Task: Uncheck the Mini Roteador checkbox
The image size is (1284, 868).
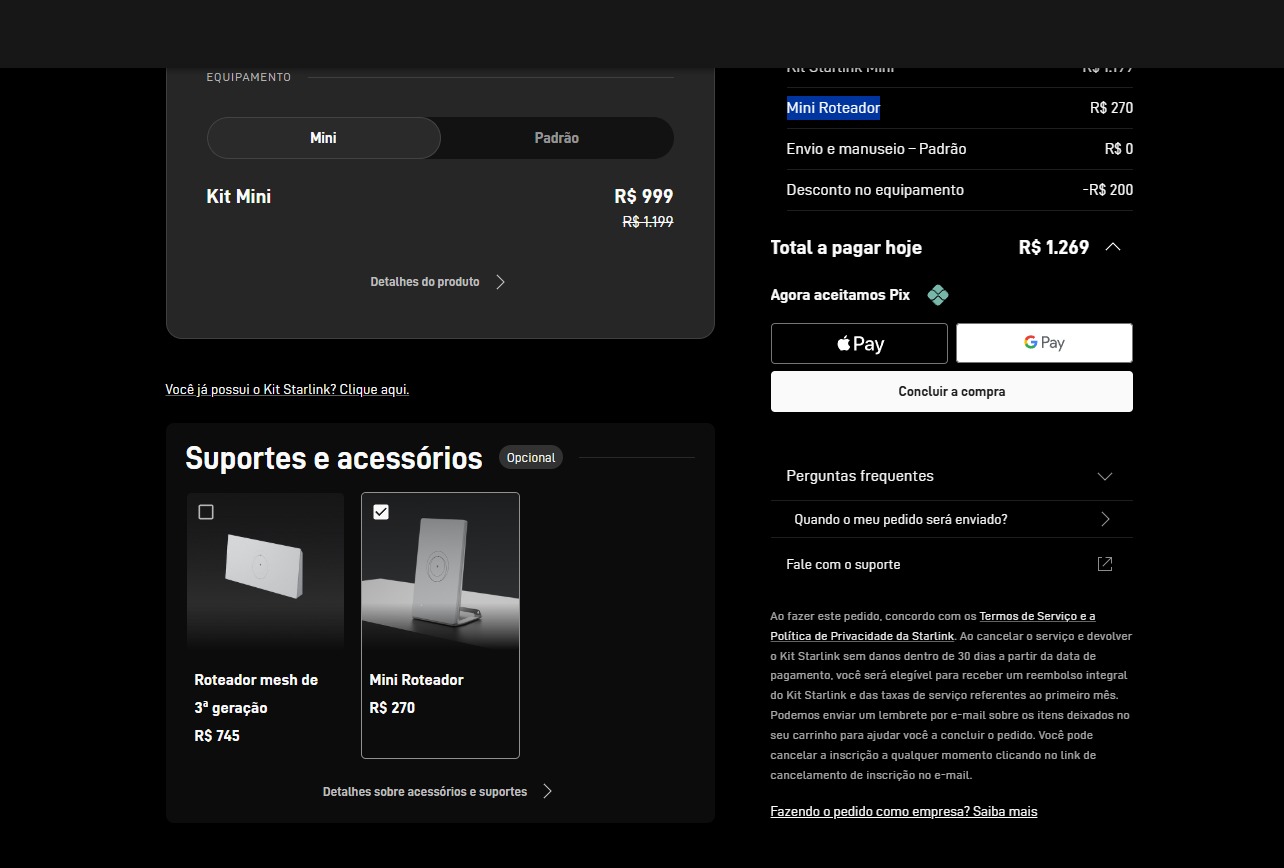Action: 381,512
